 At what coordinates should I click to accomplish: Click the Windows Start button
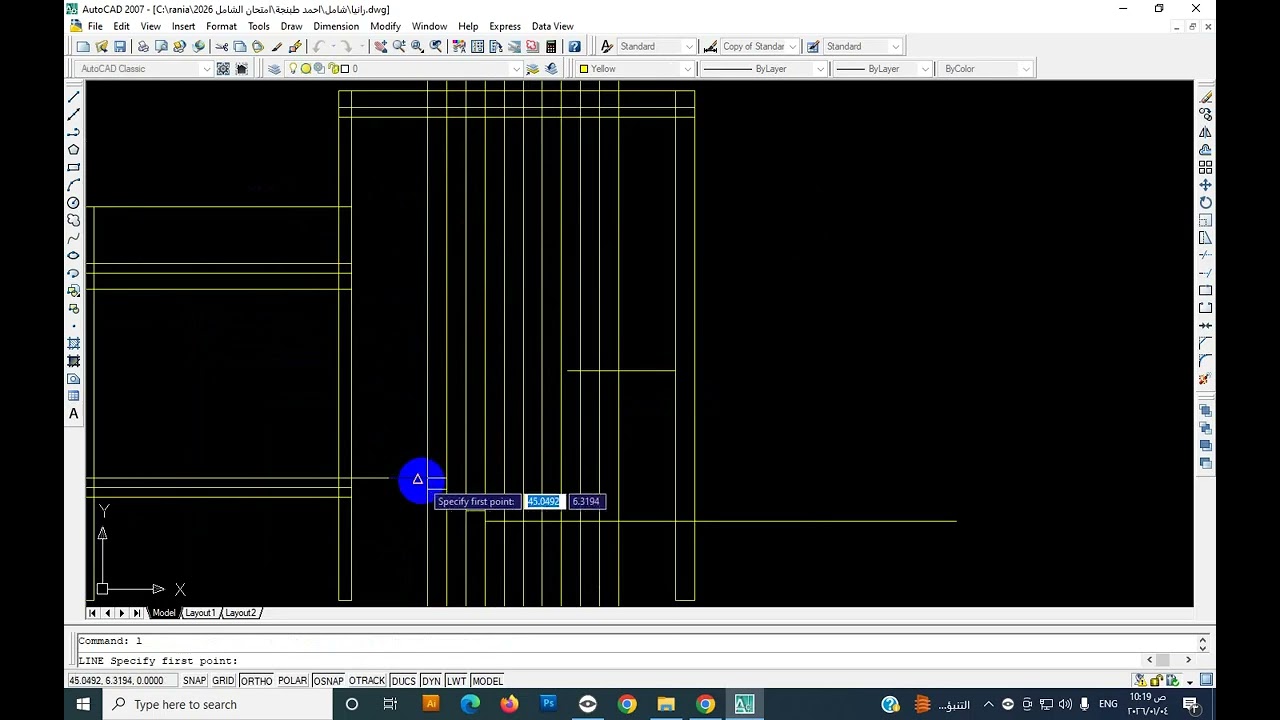coord(83,704)
